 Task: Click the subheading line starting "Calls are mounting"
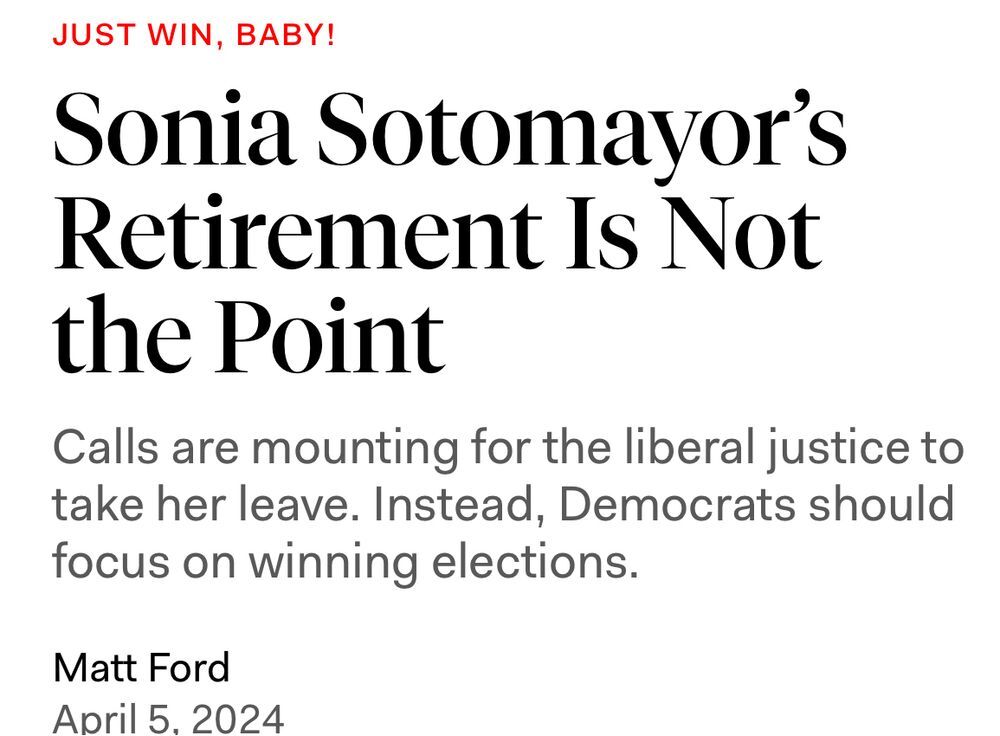(x=508, y=448)
